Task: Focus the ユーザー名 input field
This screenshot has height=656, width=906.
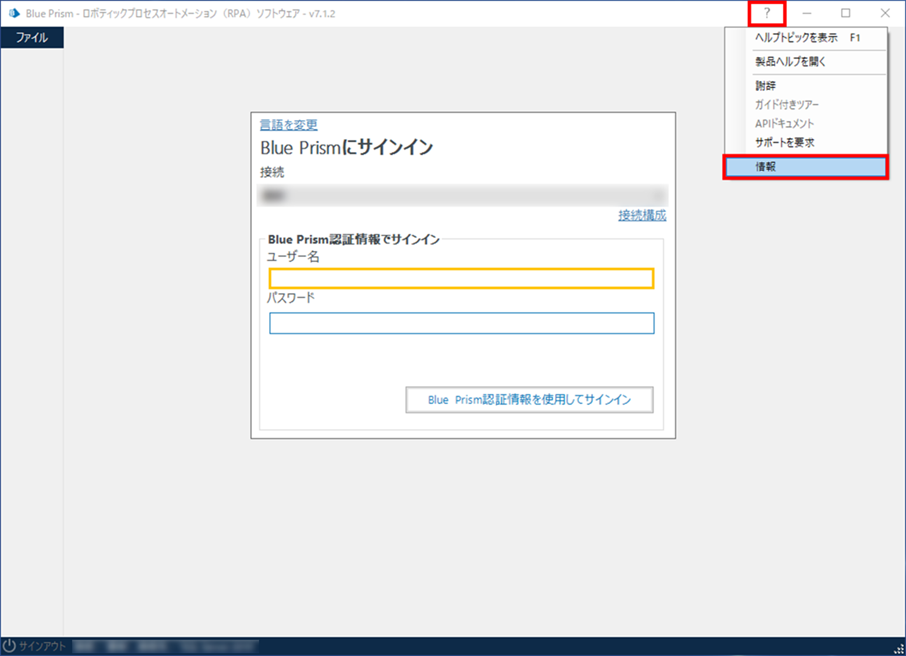Action: pos(461,279)
